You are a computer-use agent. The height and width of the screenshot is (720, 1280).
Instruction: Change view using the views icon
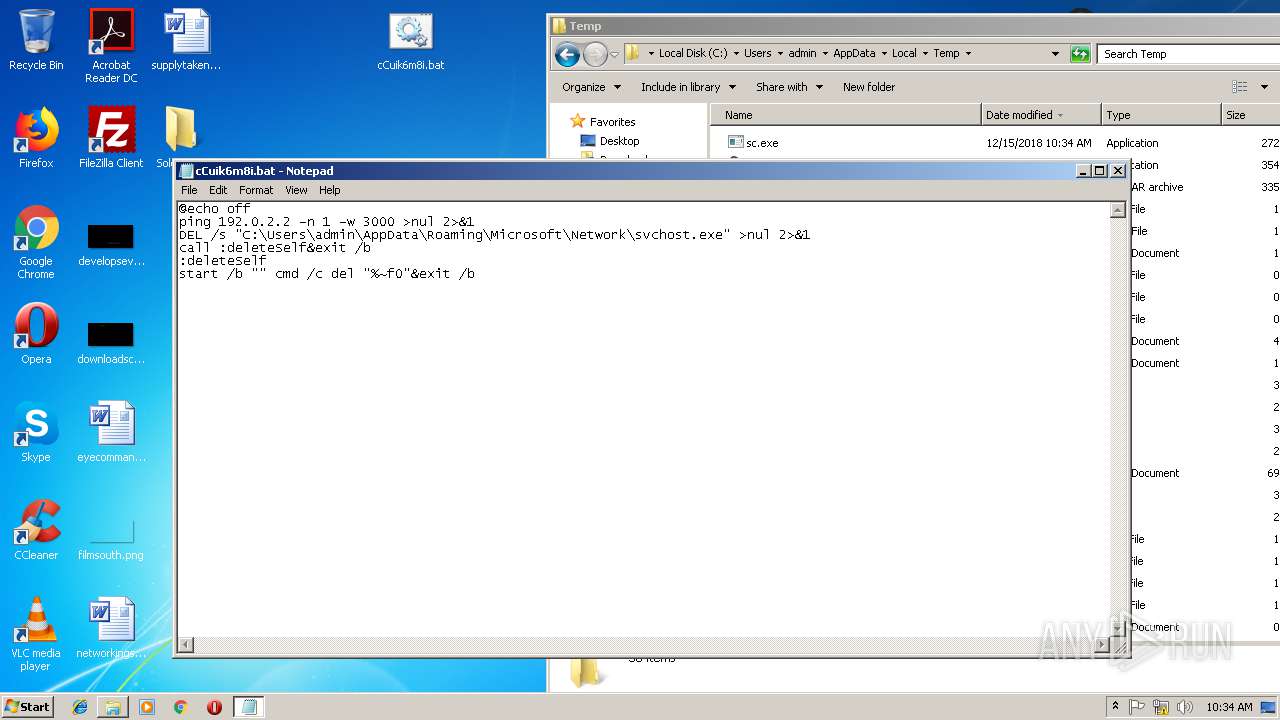[1240, 87]
